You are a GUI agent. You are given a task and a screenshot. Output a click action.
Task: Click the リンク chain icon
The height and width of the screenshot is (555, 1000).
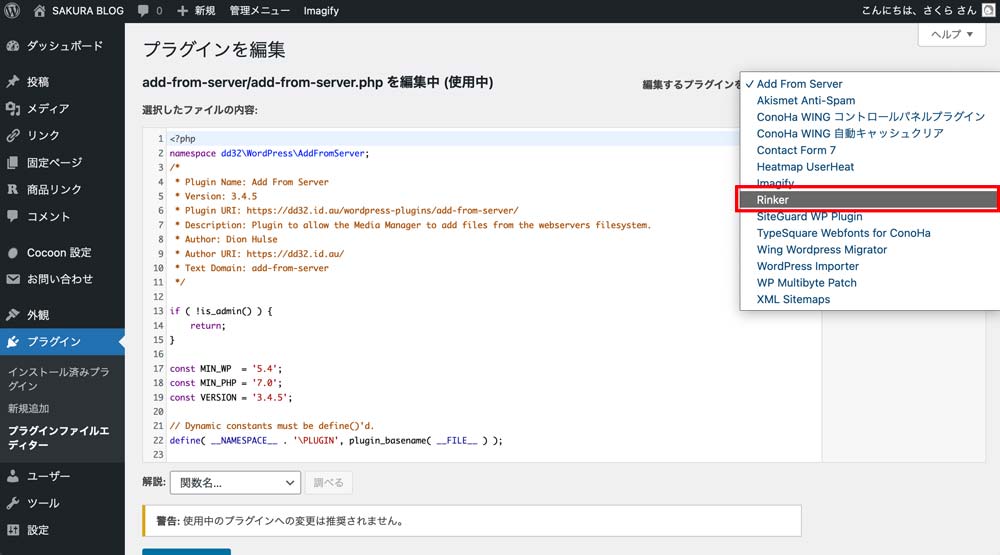pos(13,135)
